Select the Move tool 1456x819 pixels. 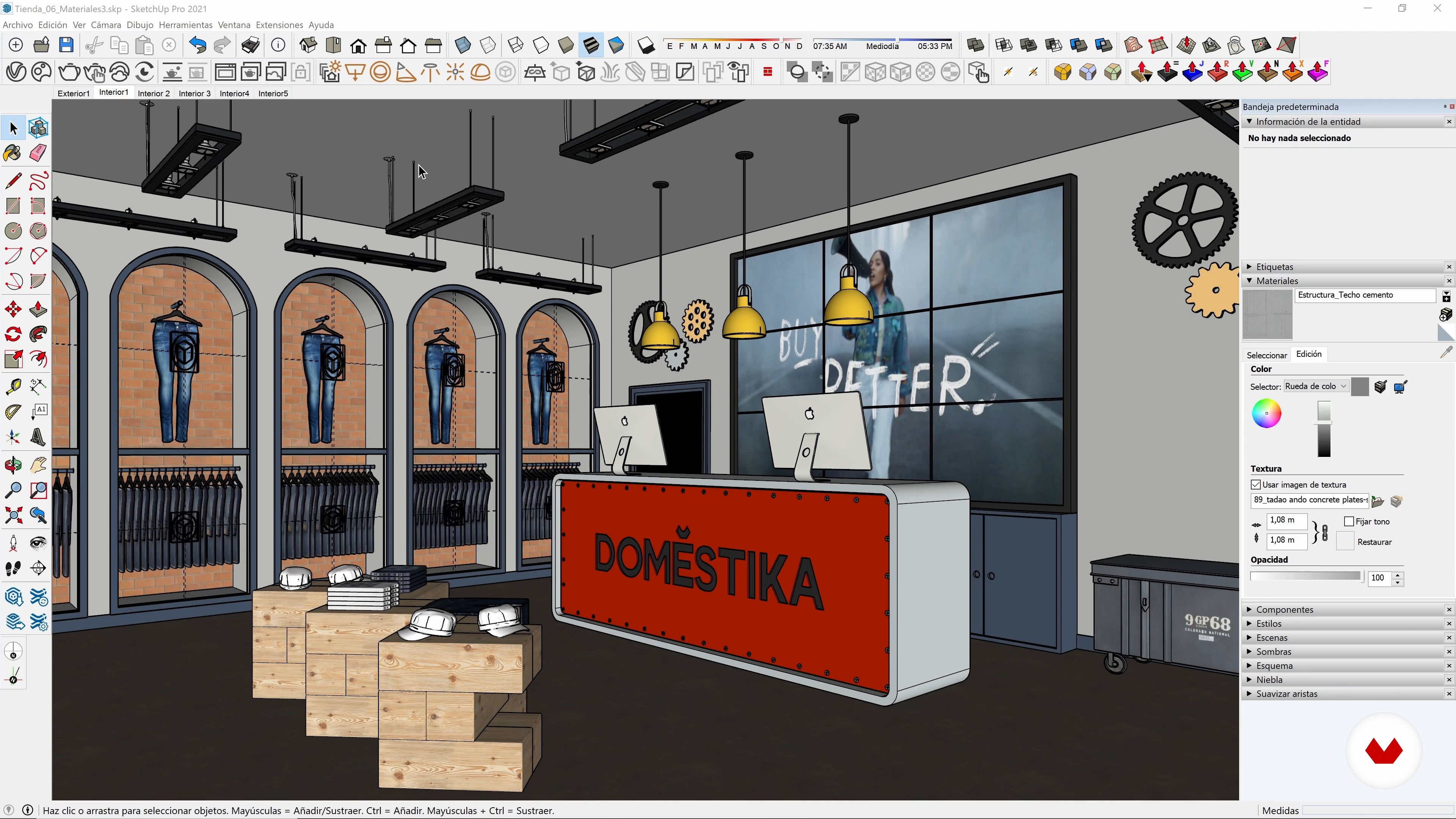13,309
